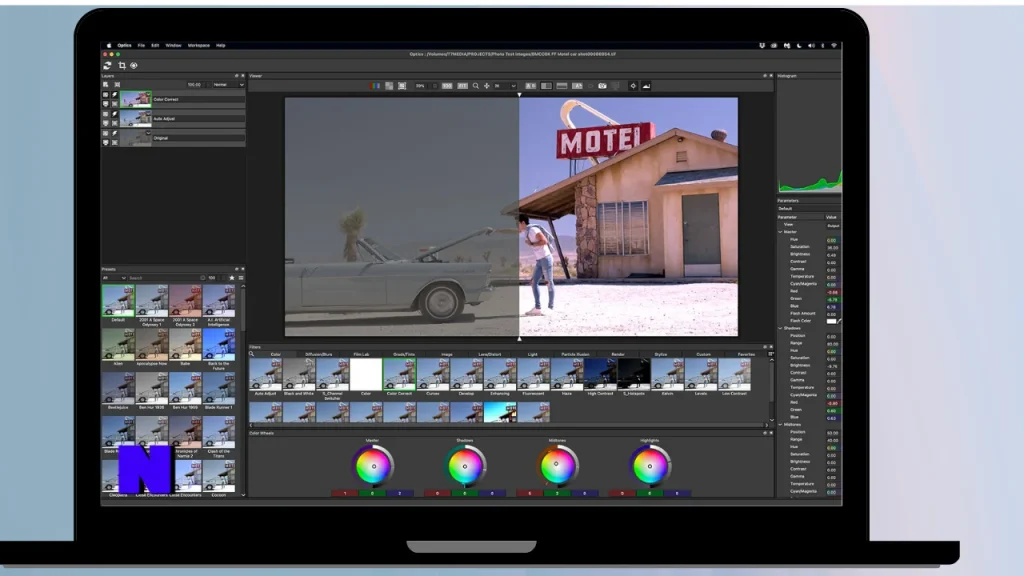
Task: Switch to the Render filter tab
Action: tap(618, 354)
